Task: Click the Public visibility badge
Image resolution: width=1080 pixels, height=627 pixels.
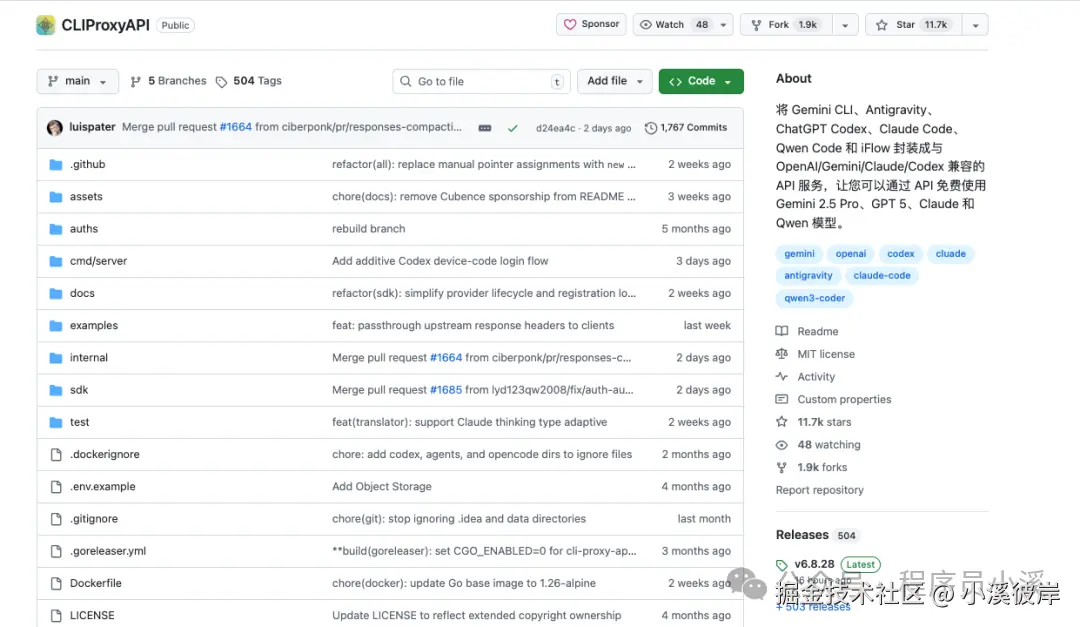Action: [x=175, y=25]
